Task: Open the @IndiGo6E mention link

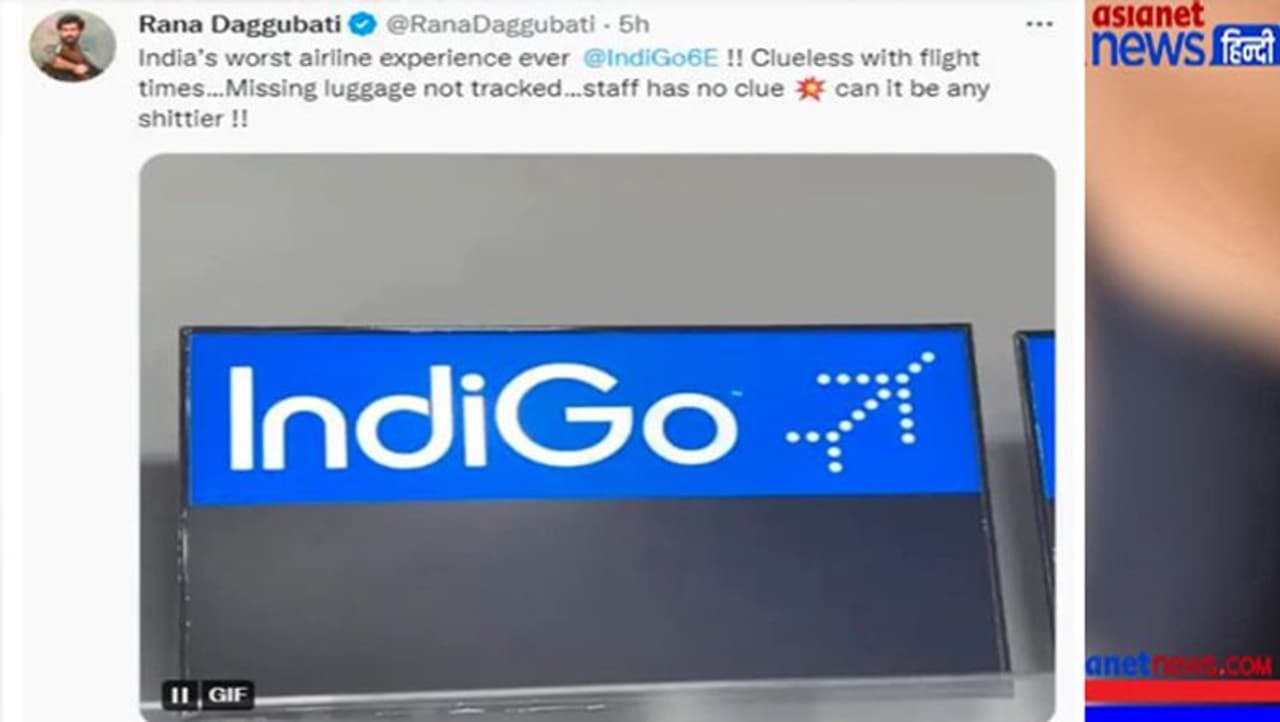Action: pyautogui.click(x=651, y=57)
